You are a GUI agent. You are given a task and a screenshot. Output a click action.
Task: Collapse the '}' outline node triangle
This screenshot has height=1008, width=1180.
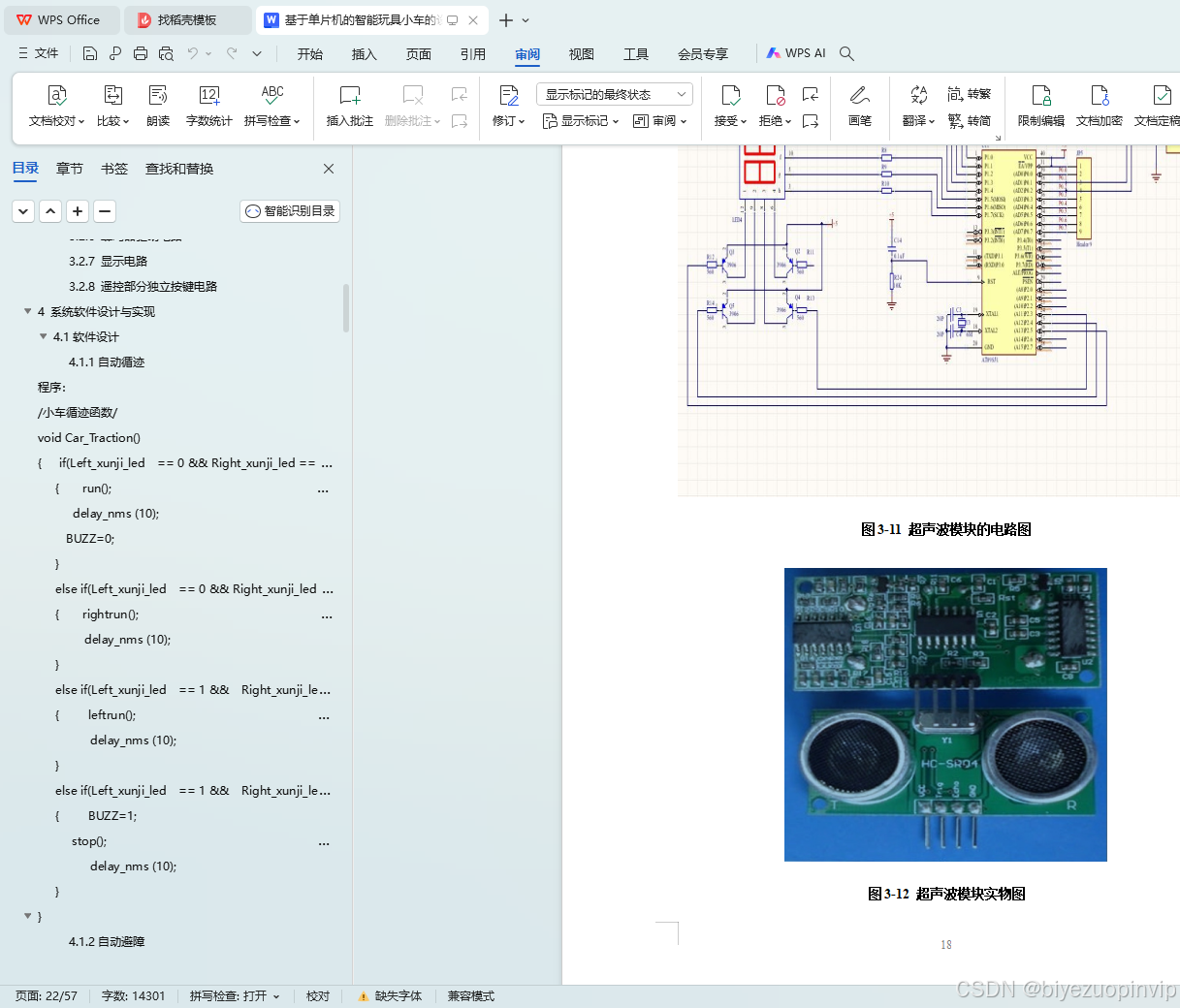27,916
